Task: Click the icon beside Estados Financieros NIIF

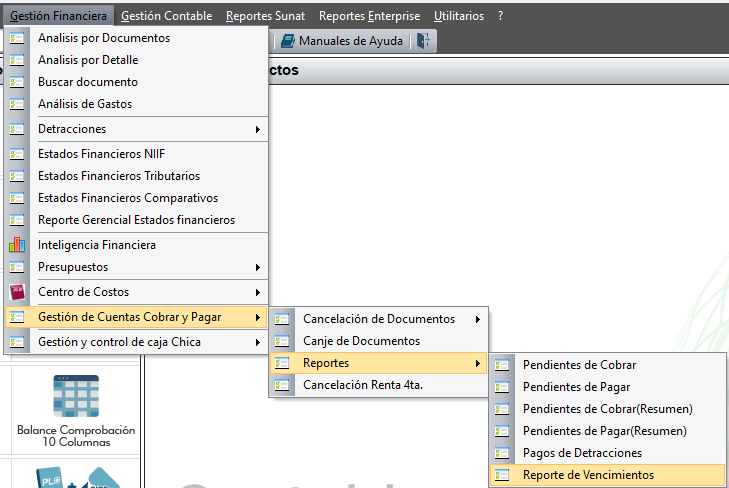Action: (x=17, y=154)
